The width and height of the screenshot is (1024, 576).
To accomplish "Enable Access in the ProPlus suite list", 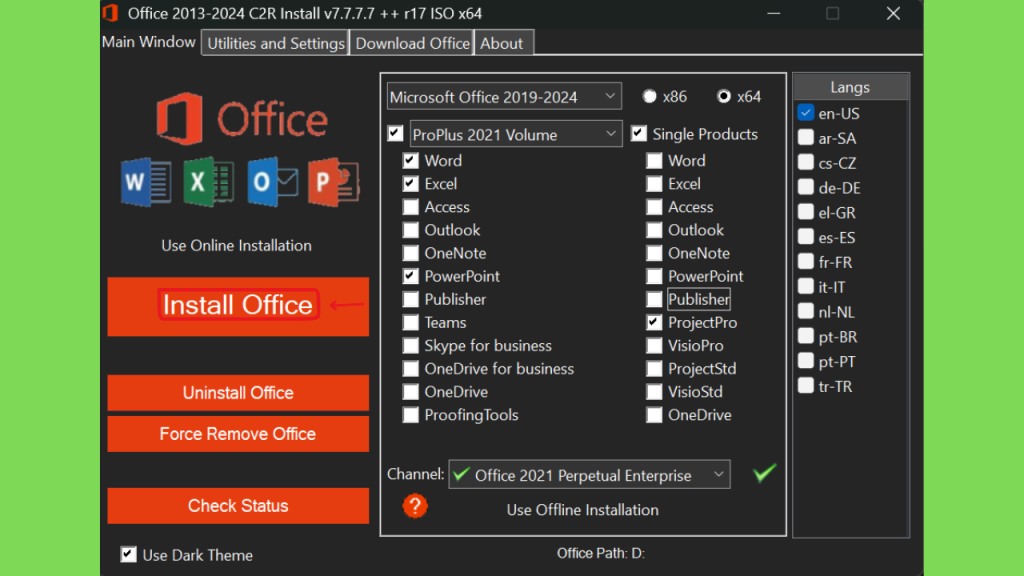I will pyautogui.click(x=411, y=207).
